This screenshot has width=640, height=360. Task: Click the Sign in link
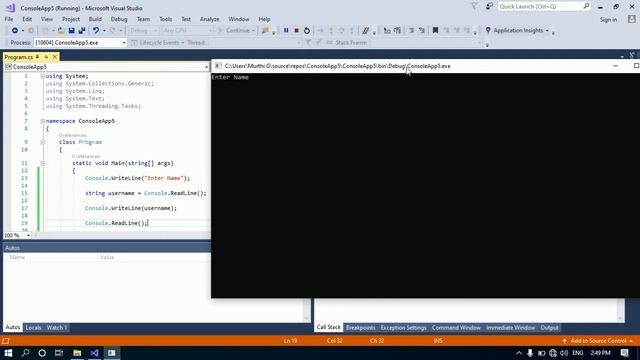(x=608, y=20)
